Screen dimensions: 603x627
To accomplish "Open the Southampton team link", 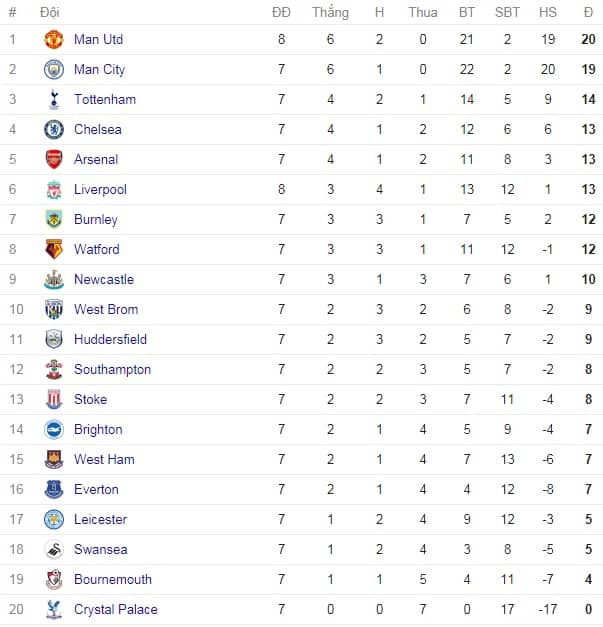I will coord(112,369).
